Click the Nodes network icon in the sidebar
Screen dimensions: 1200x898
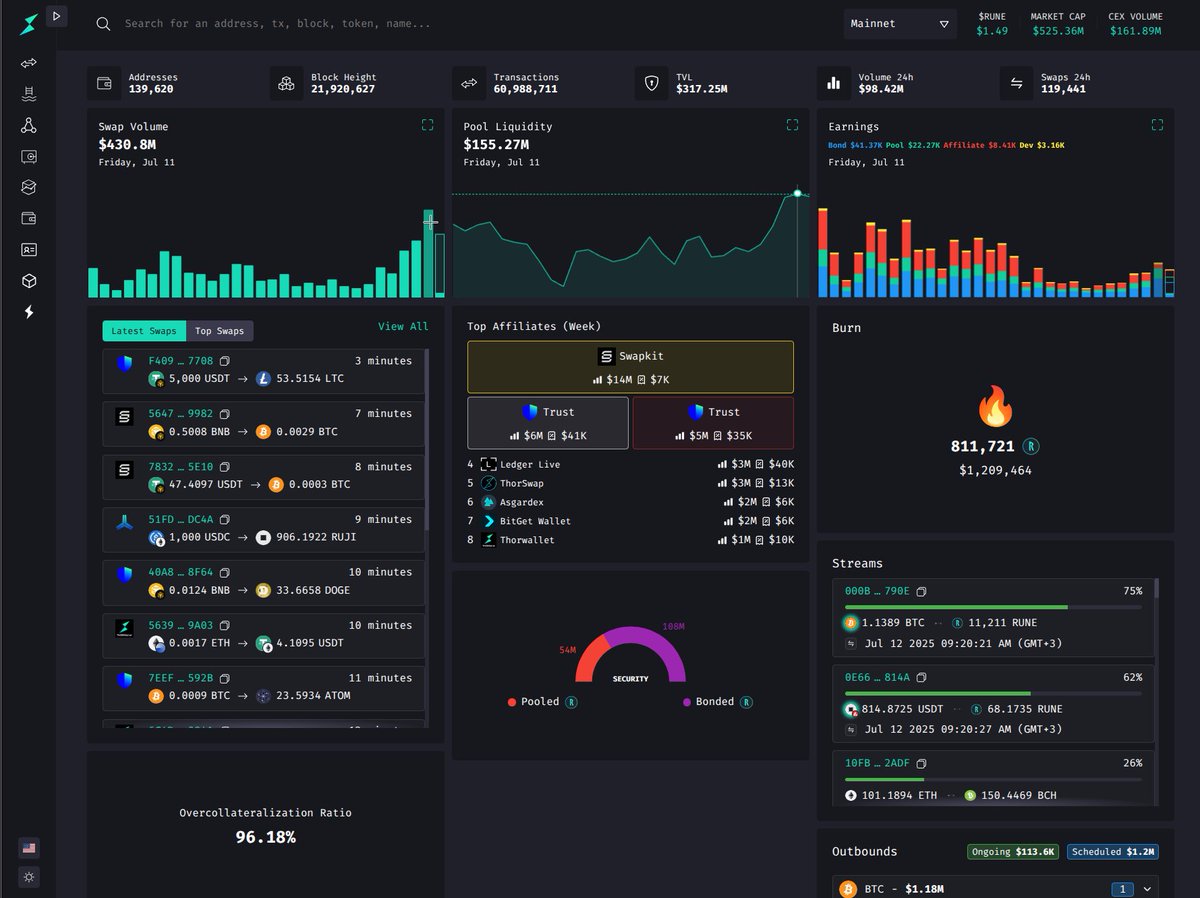pyautogui.click(x=28, y=125)
